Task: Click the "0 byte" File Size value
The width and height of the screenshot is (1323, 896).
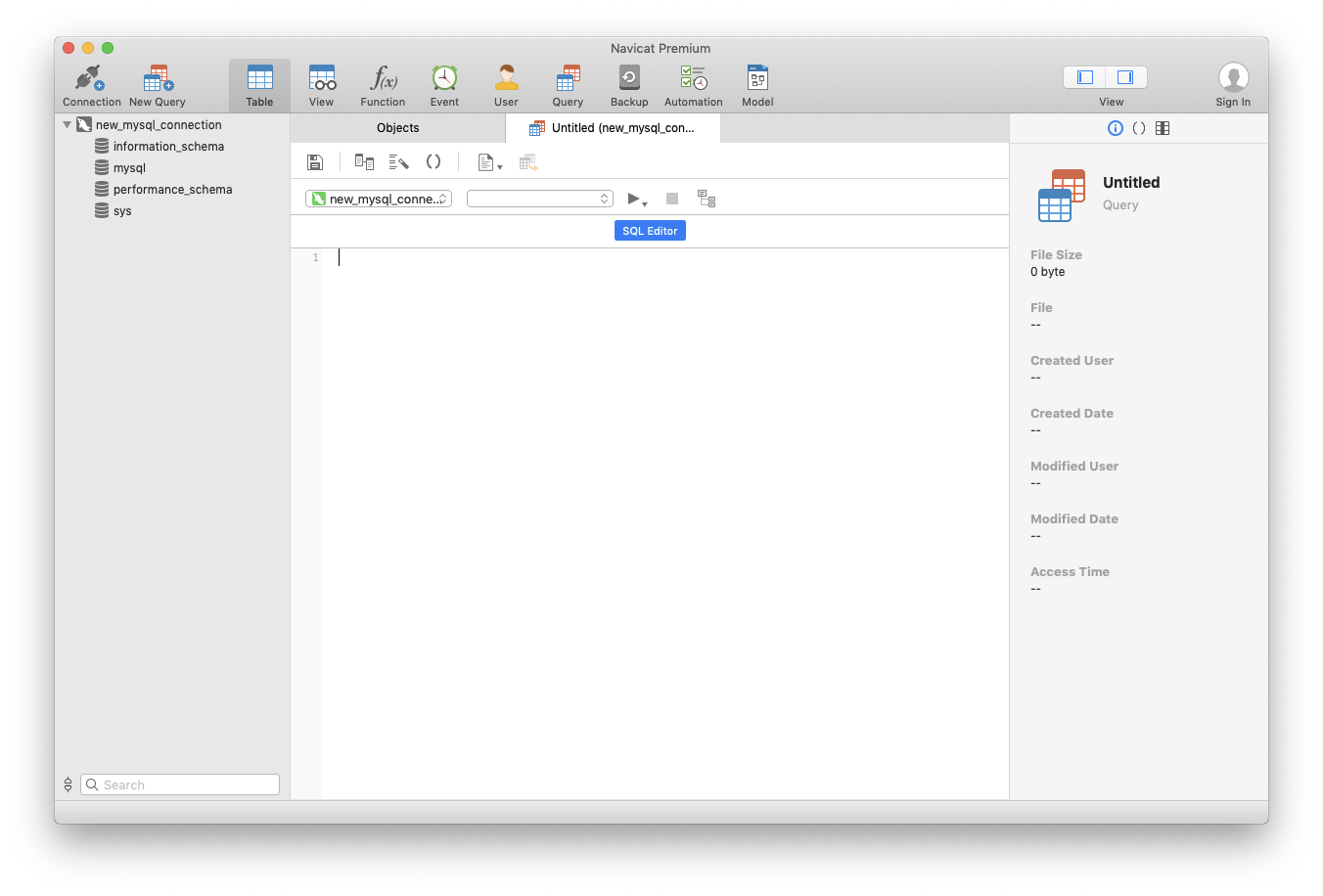Action: (1047, 272)
